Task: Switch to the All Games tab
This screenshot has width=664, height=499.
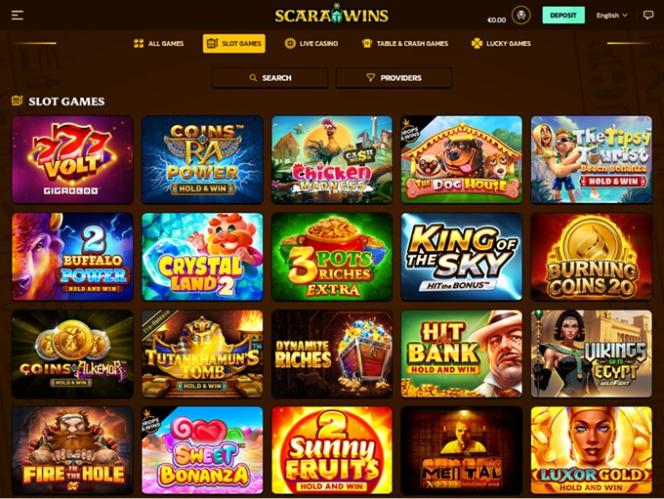Action: point(158,43)
